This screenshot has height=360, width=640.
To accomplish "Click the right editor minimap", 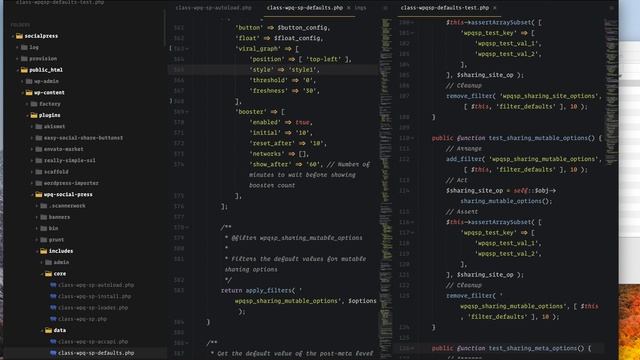I will coord(611,92).
